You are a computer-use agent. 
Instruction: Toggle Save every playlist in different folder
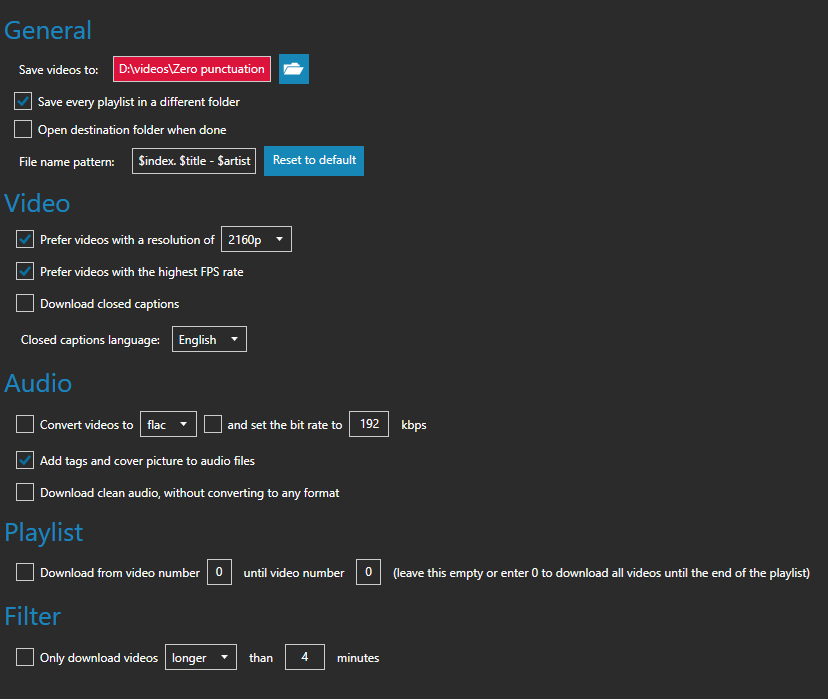pos(23,101)
